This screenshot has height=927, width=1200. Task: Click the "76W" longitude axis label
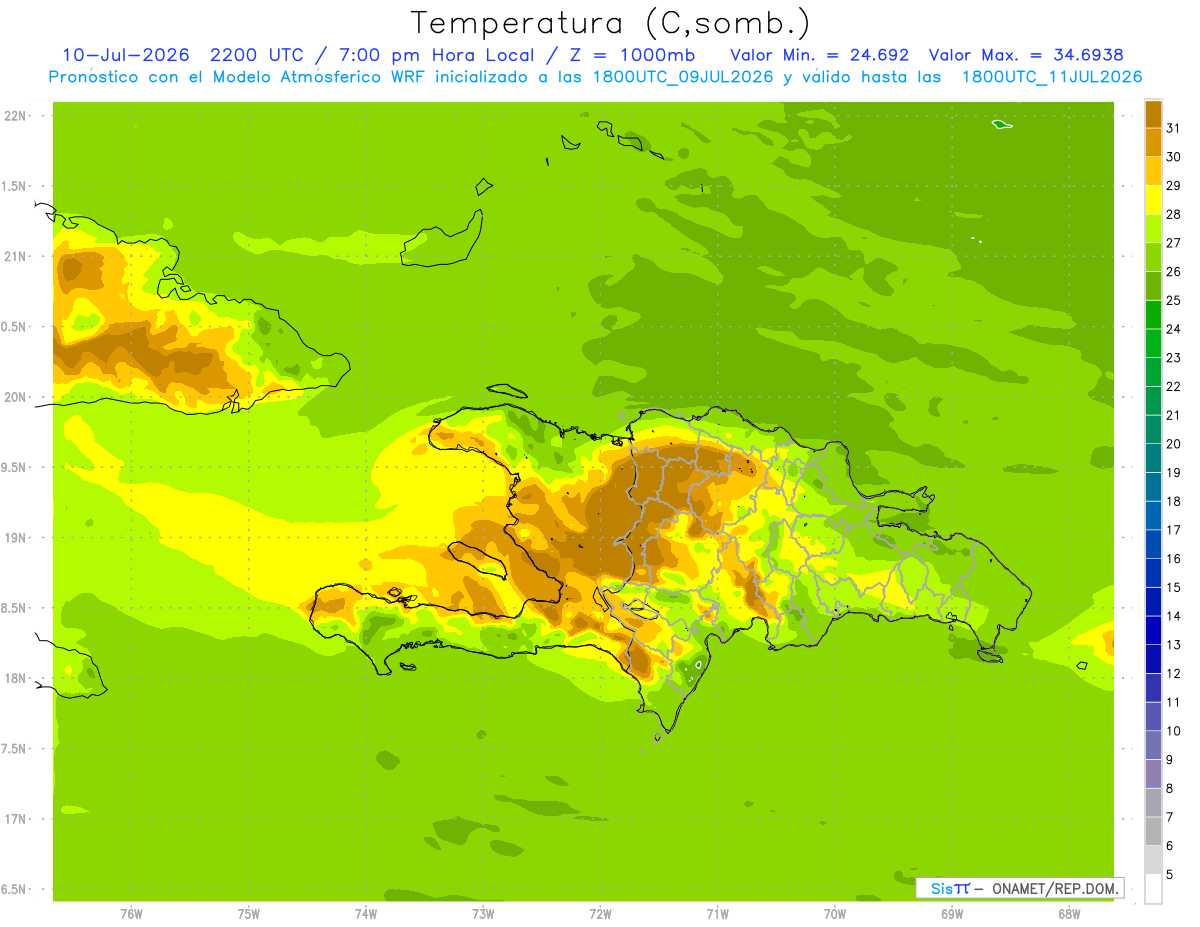click(x=131, y=914)
